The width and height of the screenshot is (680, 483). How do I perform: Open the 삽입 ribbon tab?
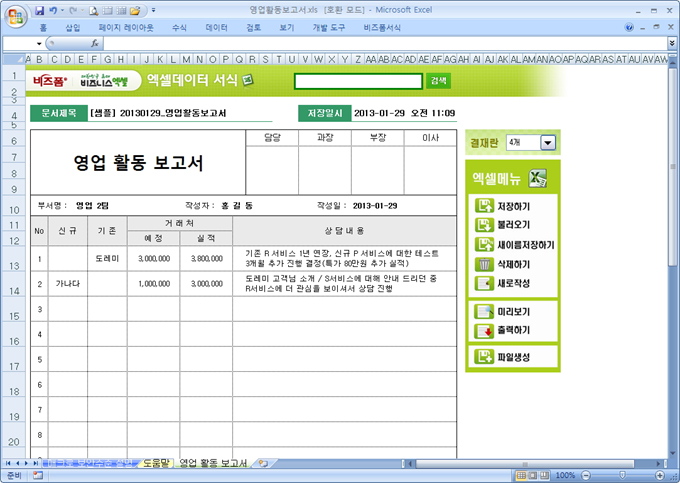pyautogui.click(x=73, y=28)
